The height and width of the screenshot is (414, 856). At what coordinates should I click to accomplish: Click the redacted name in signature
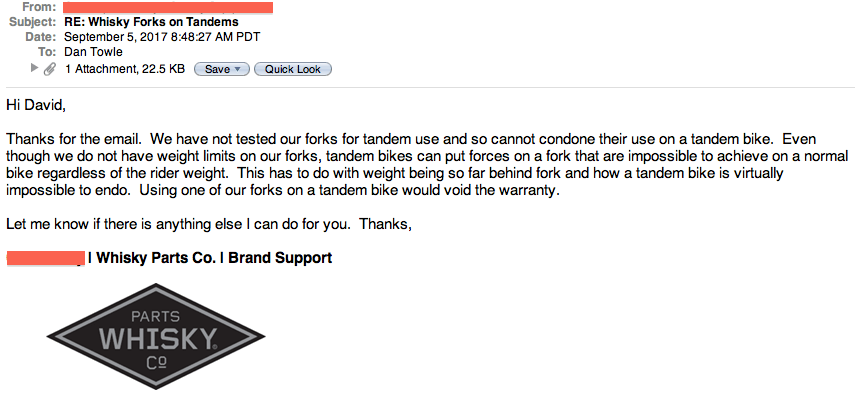(46, 258)
